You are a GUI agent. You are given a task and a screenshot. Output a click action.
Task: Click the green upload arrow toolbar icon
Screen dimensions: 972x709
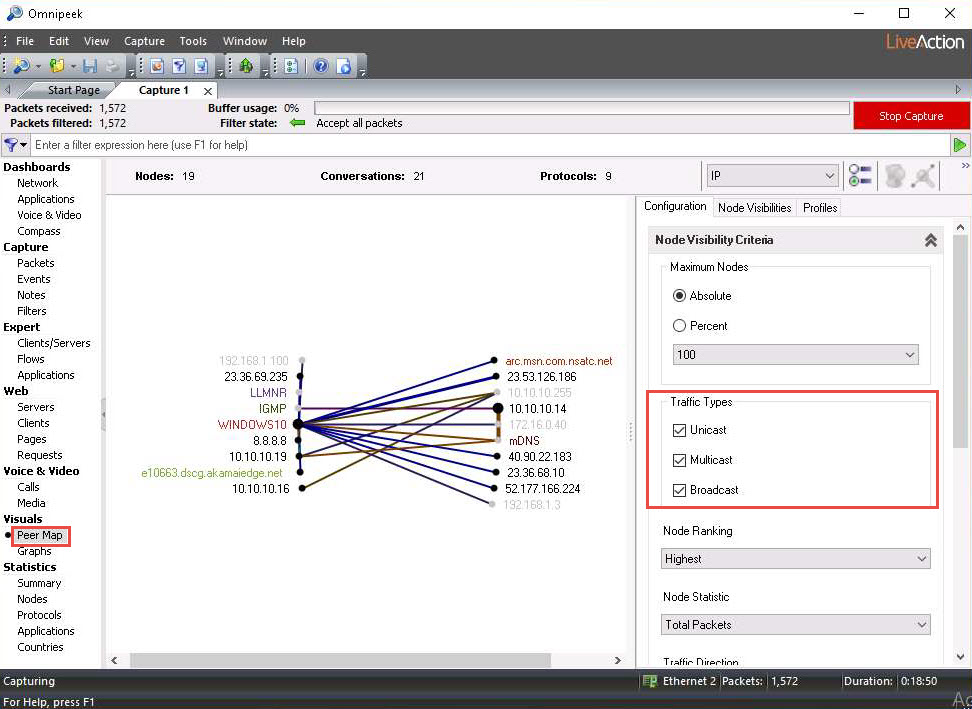pos(246,66)
